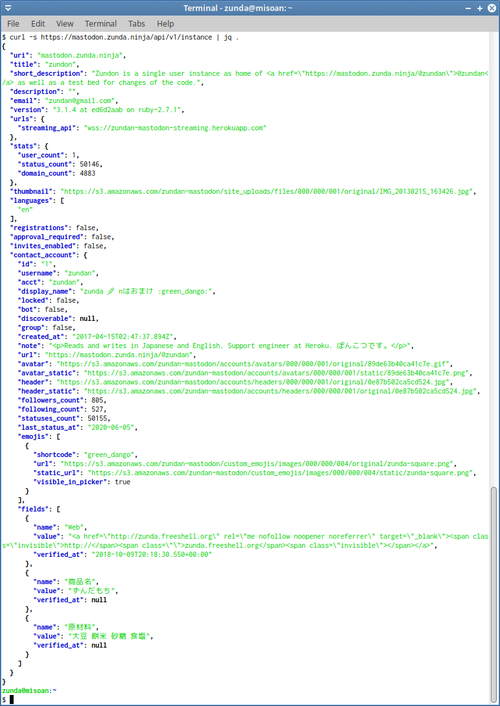Image resolution: width=500 pixels, height=706 pixels.
Task: Click the "verified_at" 2018-10-09 timestamp
Action: point(152,554)
